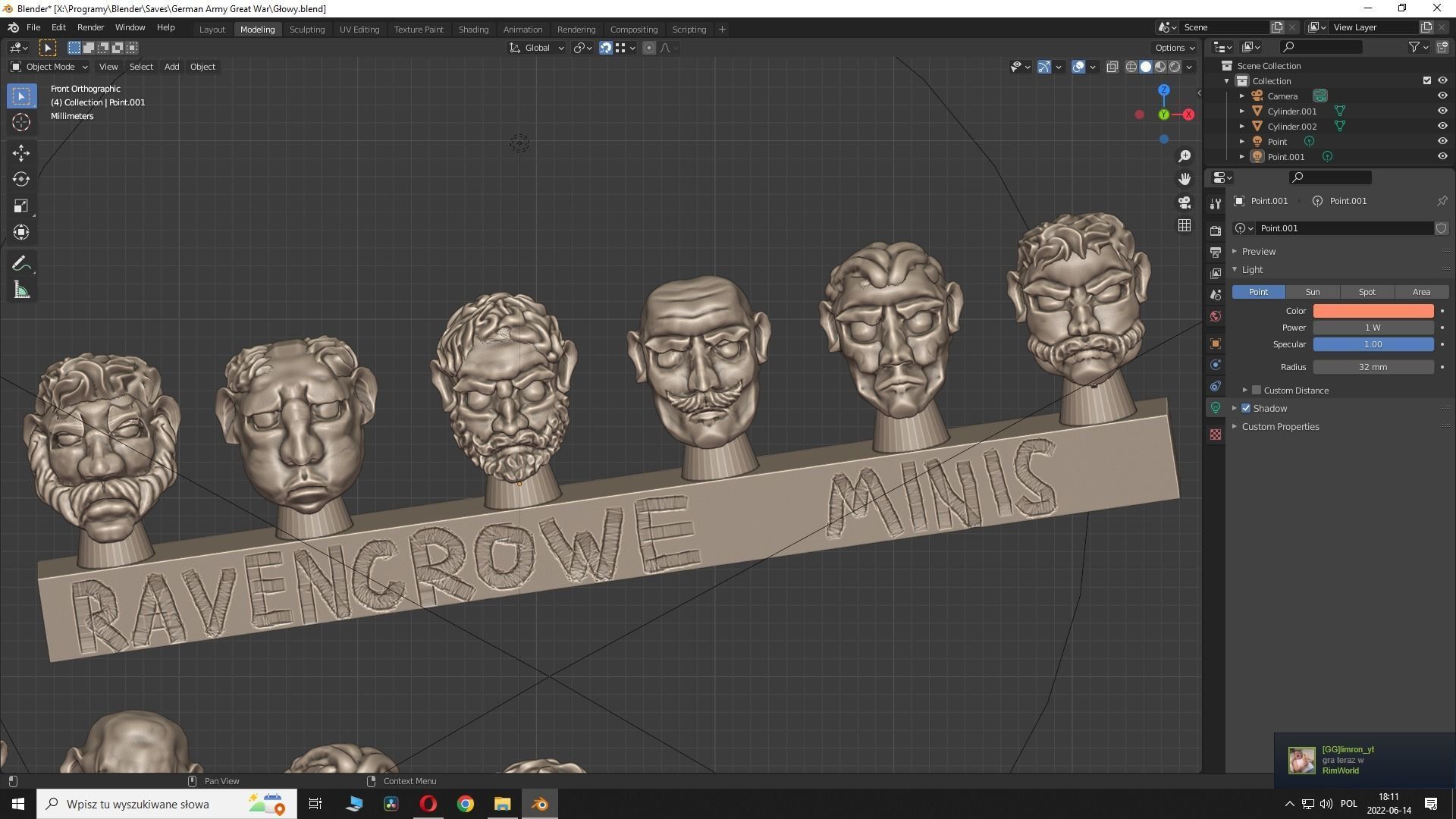Select the Select Box tool
This screenshot has height=819, width=1456.
21,96
